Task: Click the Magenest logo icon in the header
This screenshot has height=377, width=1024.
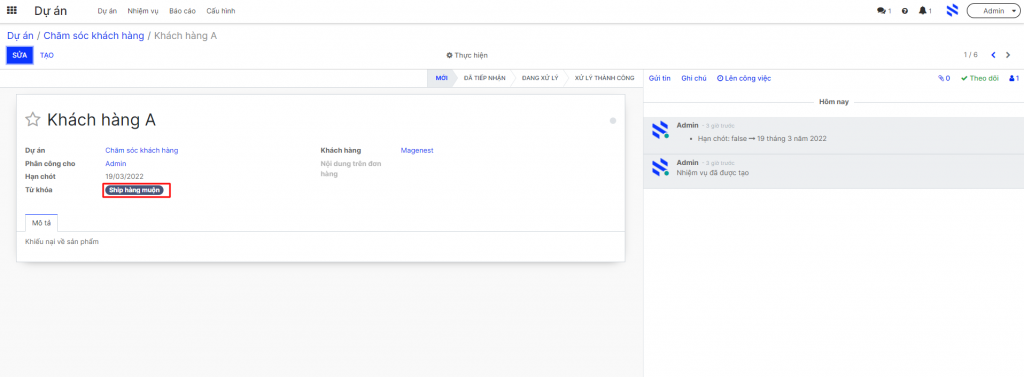Action: [952, 10]
